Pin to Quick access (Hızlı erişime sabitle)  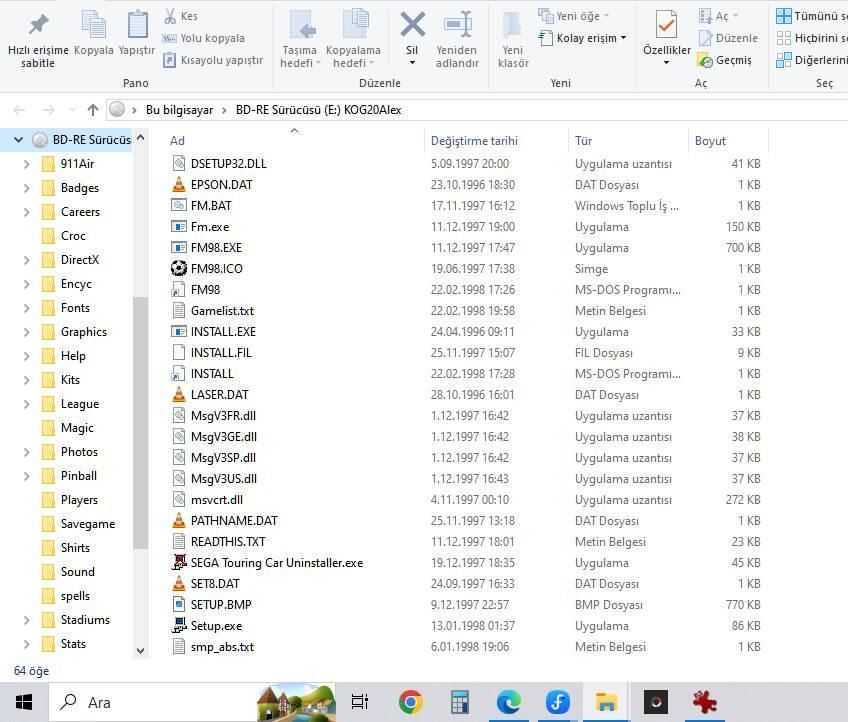click(x=38, y=41)
